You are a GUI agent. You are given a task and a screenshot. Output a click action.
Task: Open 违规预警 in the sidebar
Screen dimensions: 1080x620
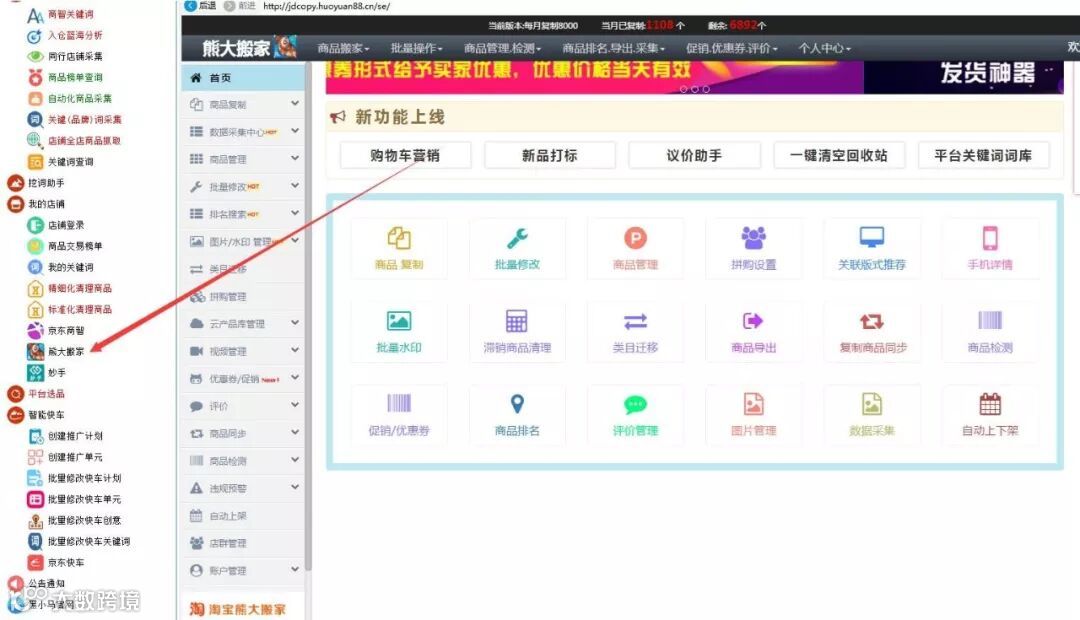tap(243, 488)
